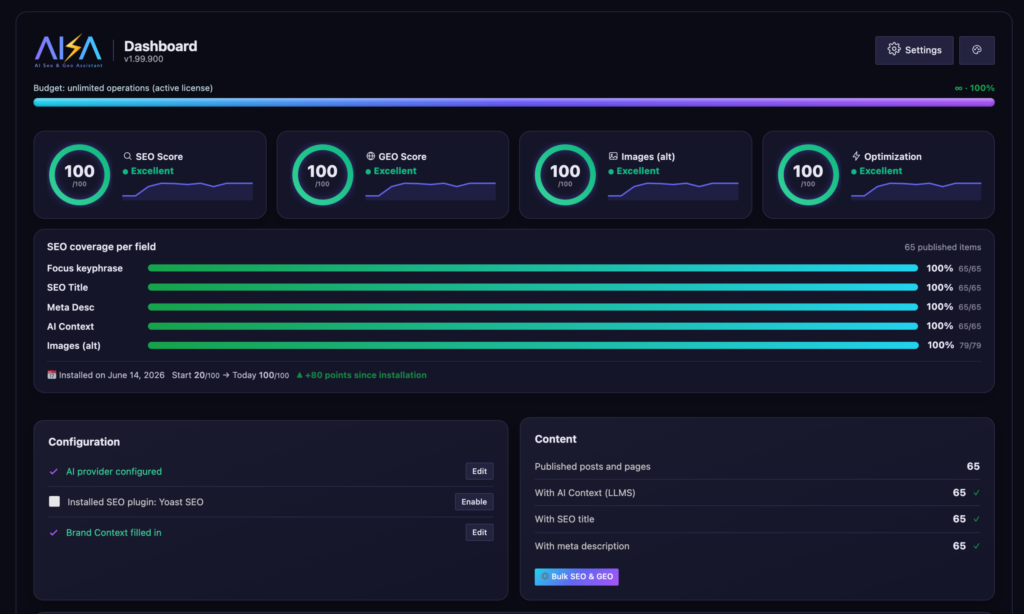1024x614 pixels.
Task: Click the '∞ · 100%' budget value
Action: (974, 88)
